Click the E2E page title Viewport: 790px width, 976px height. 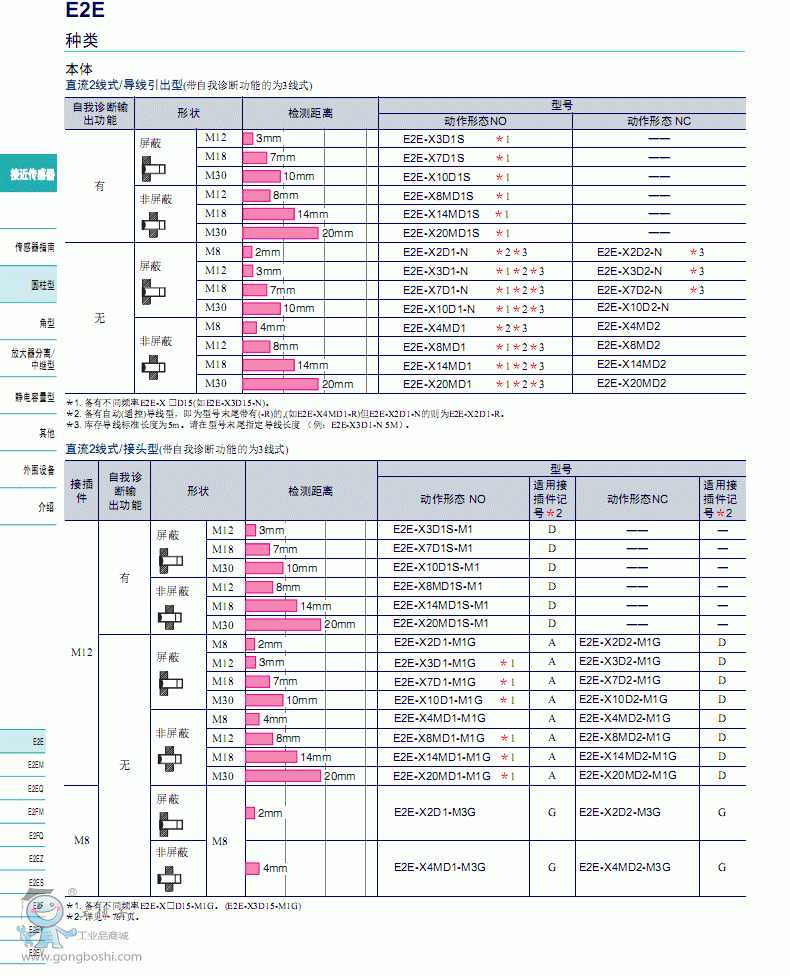pyautogui.click(x=85, y=10)
